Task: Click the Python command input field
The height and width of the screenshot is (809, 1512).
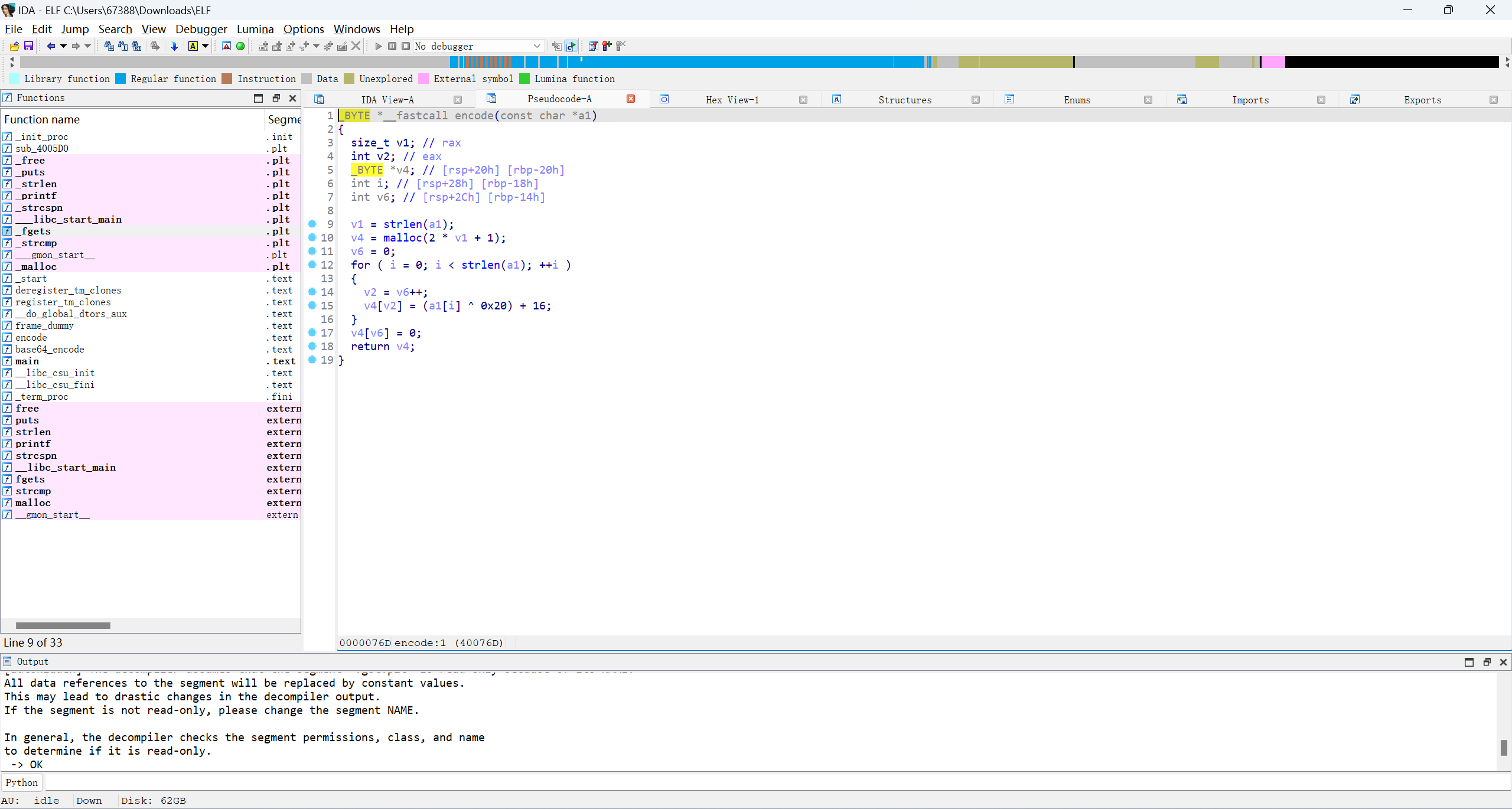Action: (x=777, y=782)
